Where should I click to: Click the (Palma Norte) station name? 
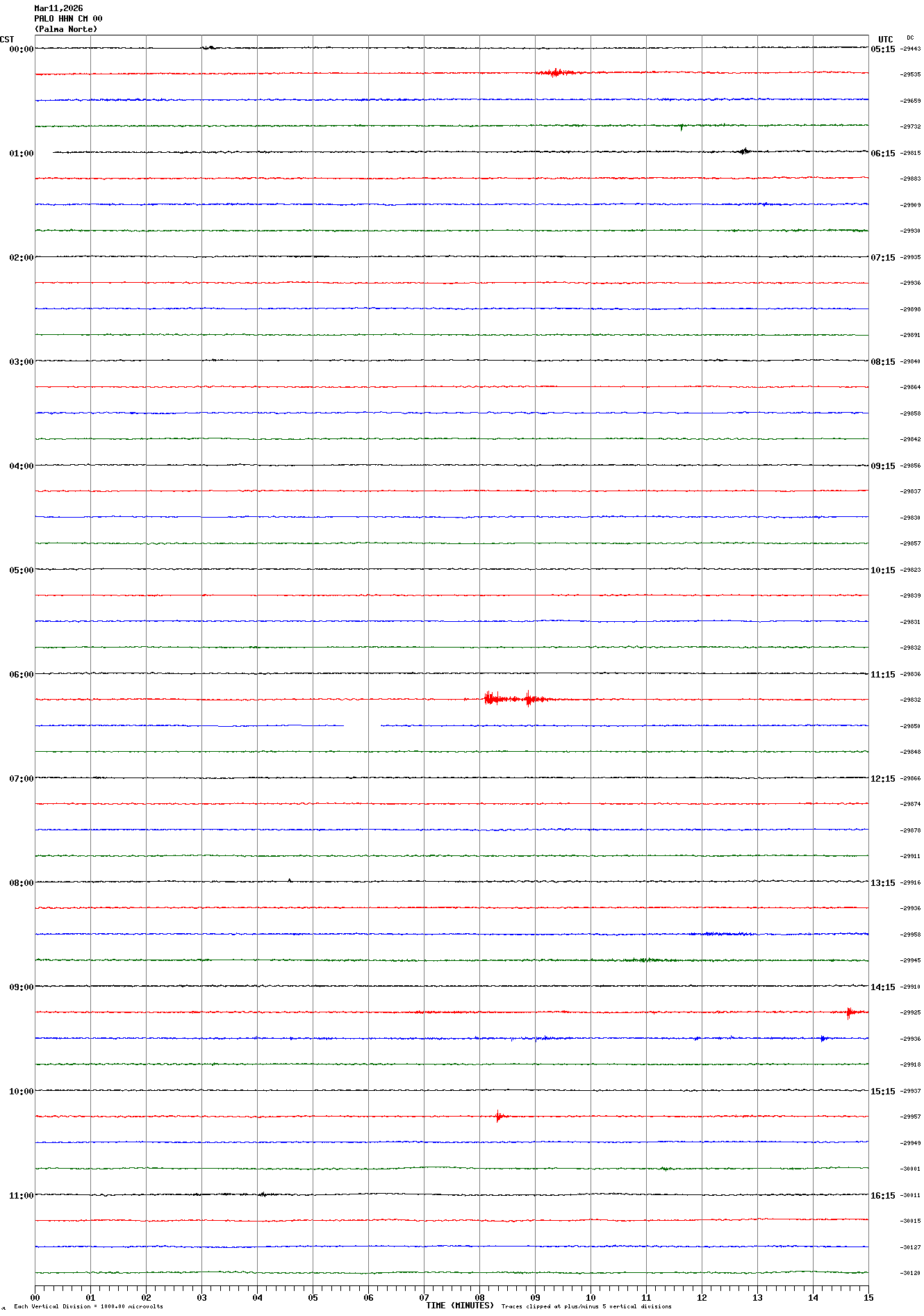[66, 29]
